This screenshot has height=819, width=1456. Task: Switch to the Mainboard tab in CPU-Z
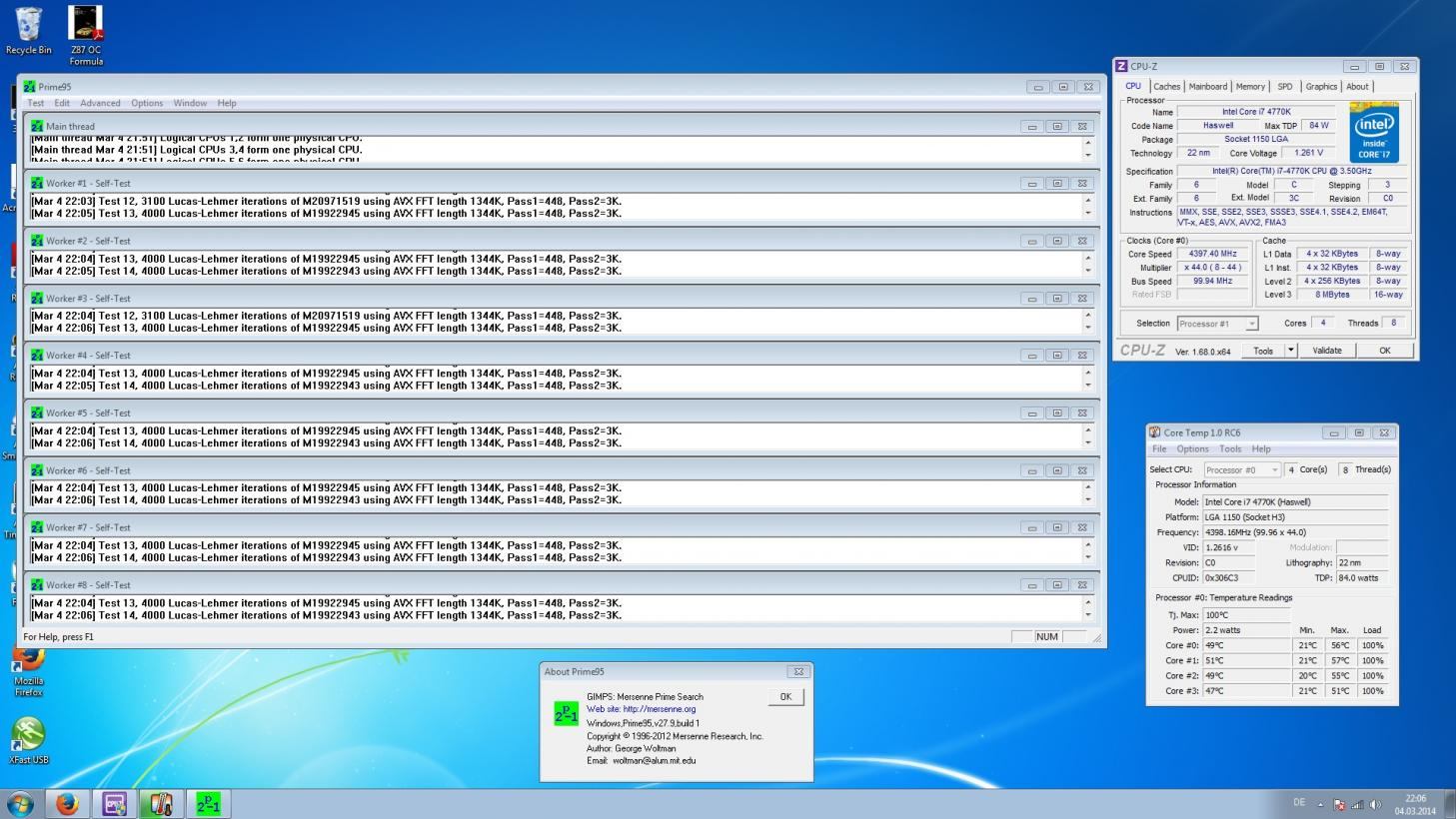tap(1207, 87)
